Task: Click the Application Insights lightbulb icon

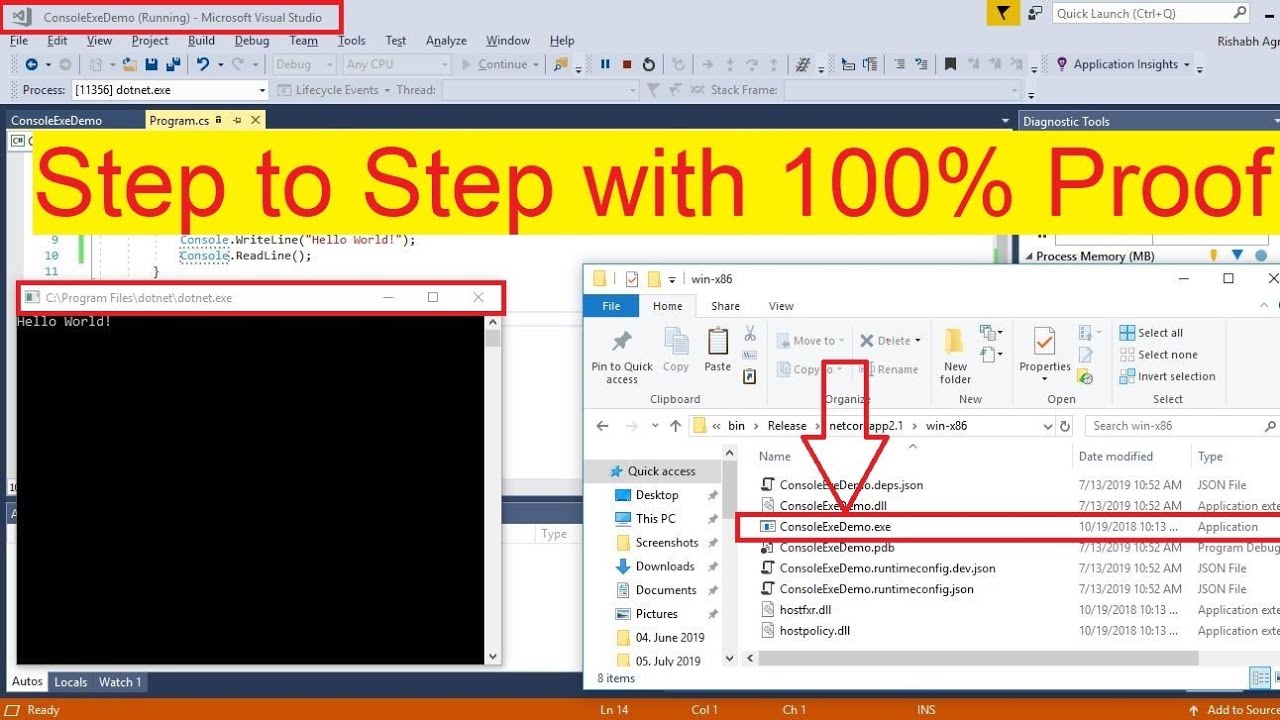Action: 1062,64
